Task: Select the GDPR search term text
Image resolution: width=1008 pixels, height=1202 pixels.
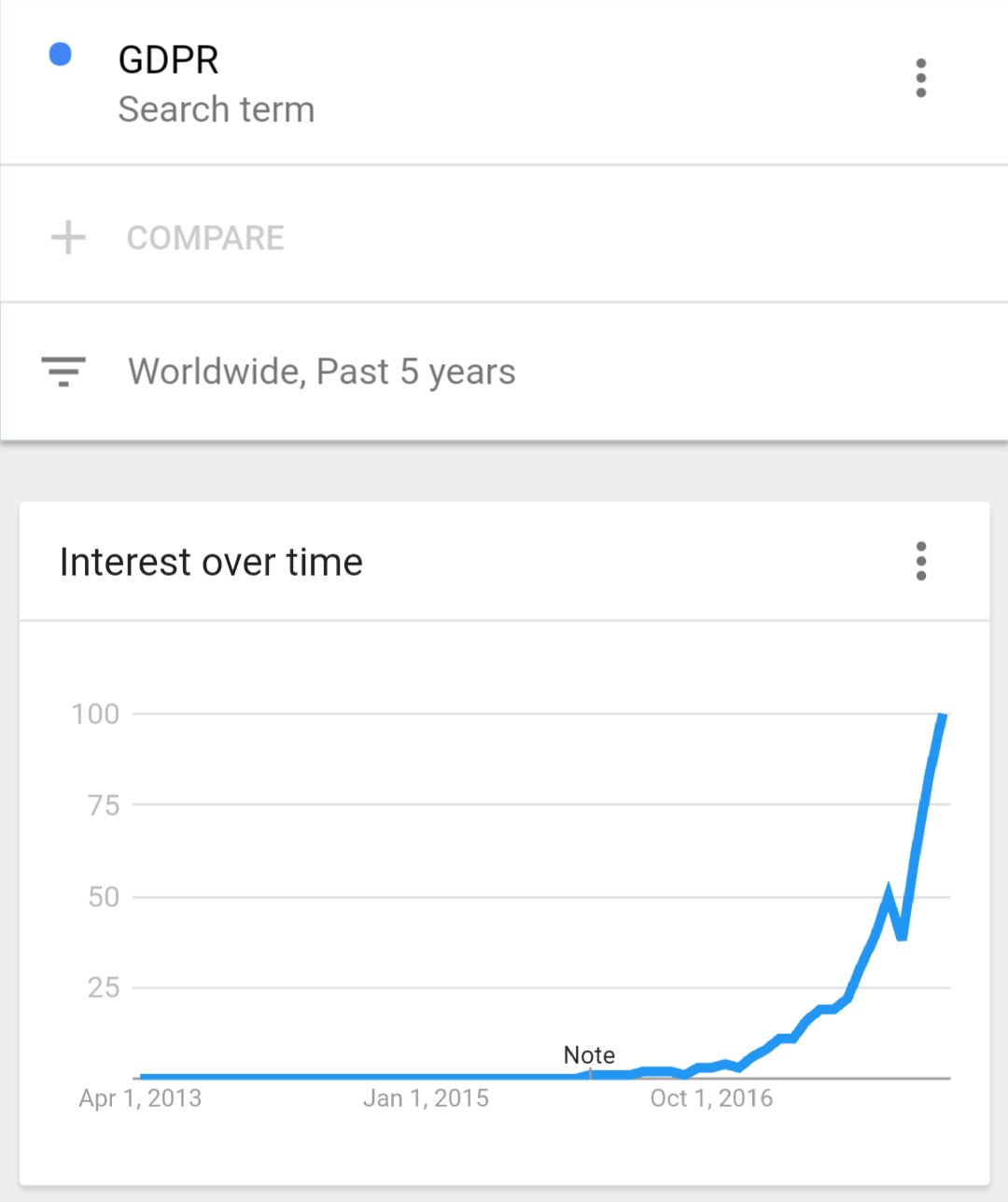Action: click(168, 61)
